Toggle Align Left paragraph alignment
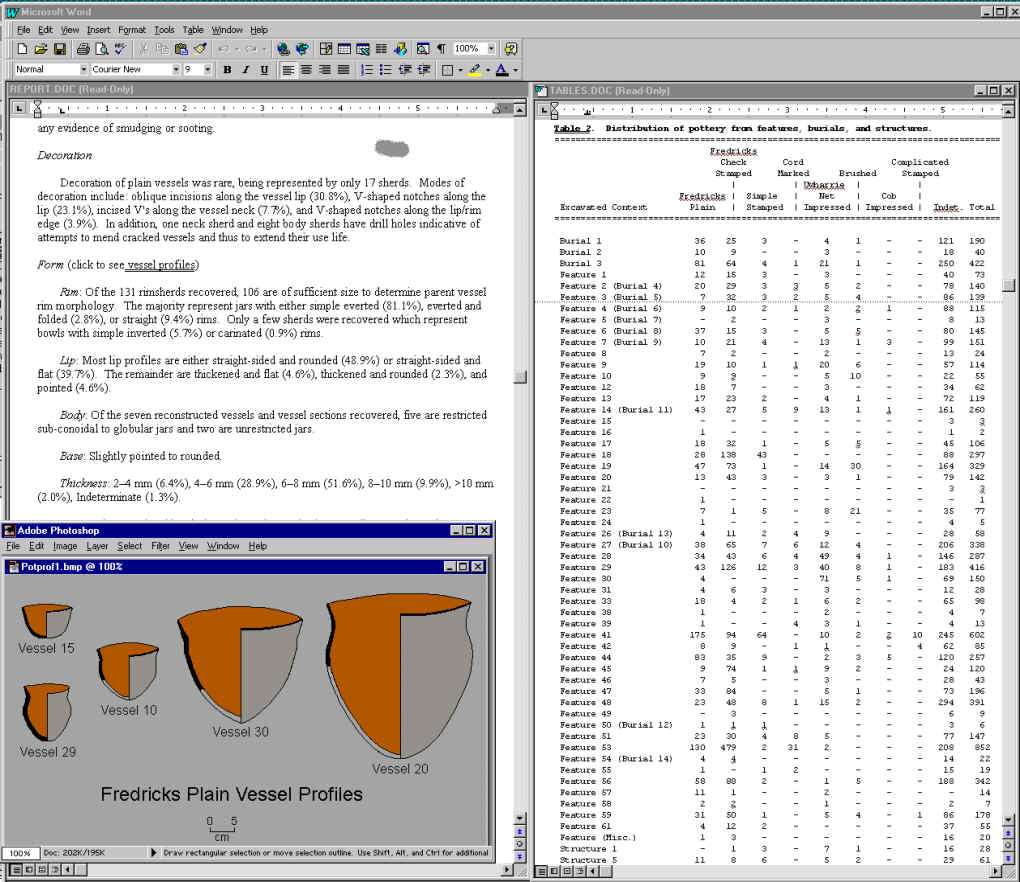1020x882 pixels. tap(288, 70)
